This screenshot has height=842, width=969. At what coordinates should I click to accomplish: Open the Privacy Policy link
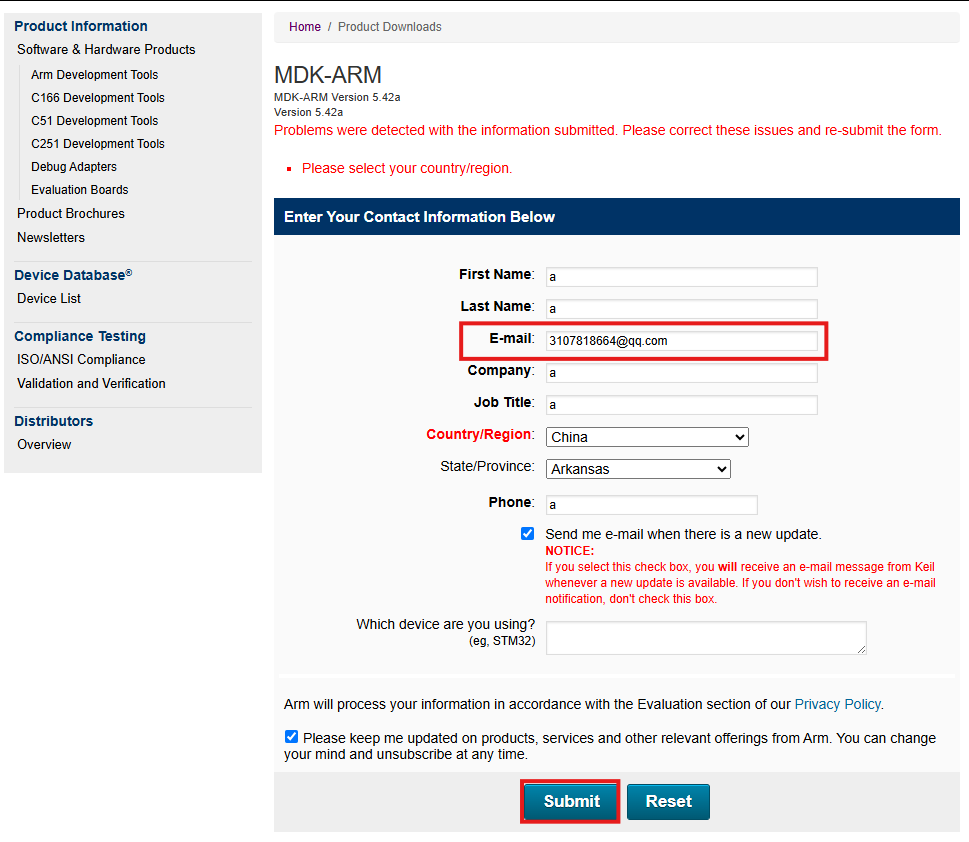[x=837, y=705]
